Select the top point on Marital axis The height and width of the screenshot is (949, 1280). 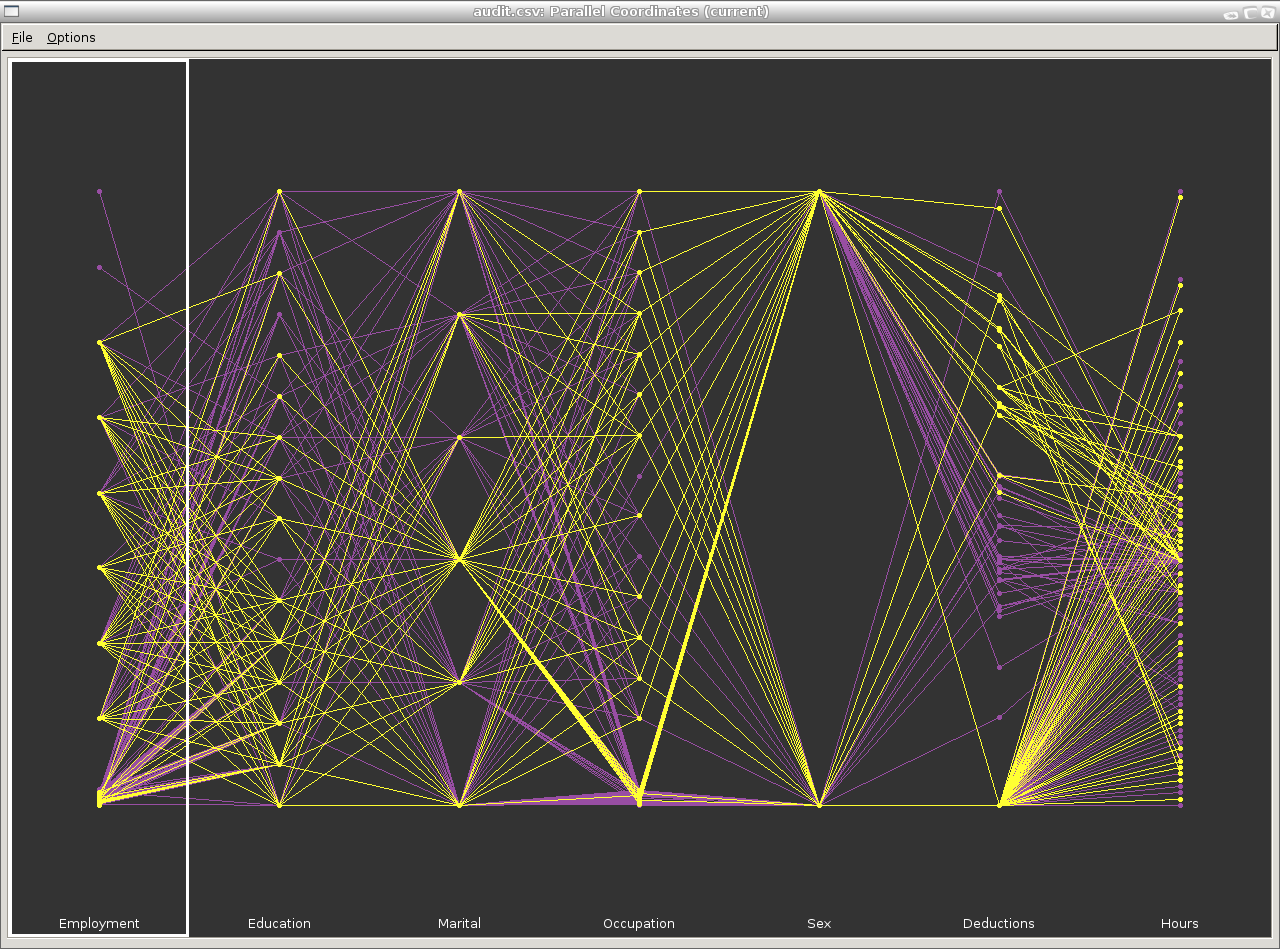[459, 191]
